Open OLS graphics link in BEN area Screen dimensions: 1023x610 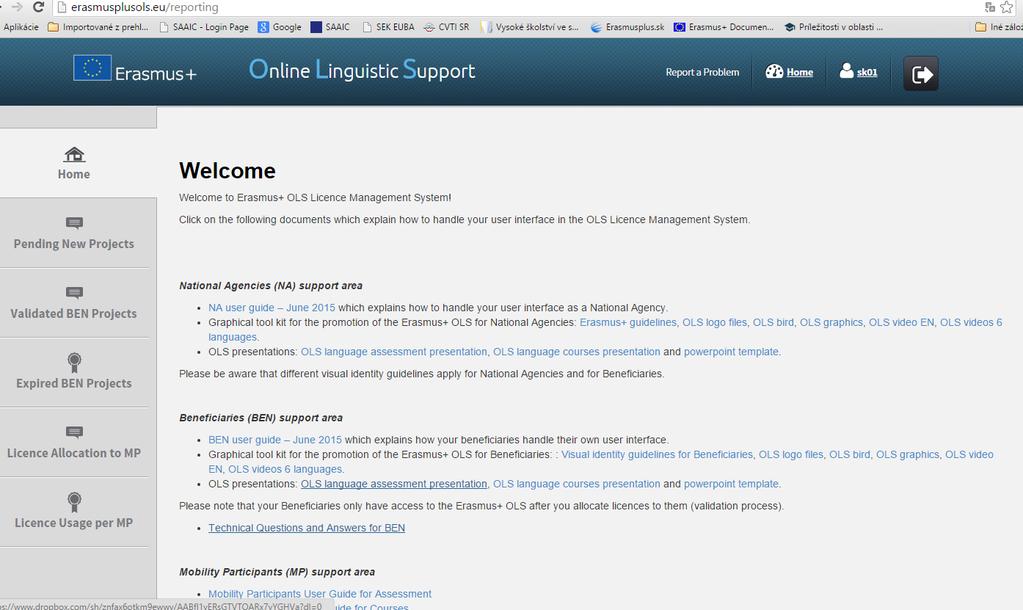[908, 455]
